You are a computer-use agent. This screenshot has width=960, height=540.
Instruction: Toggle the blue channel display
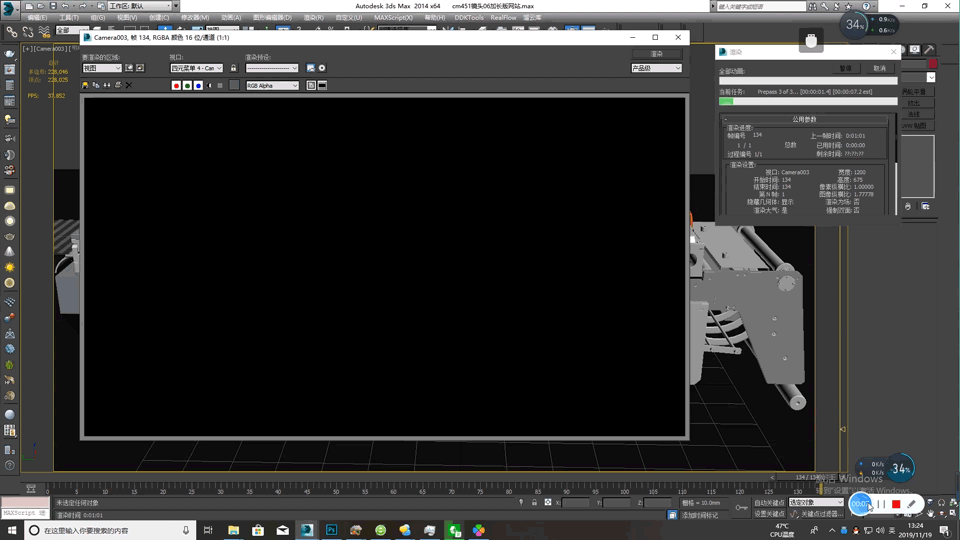pos(198,86)
